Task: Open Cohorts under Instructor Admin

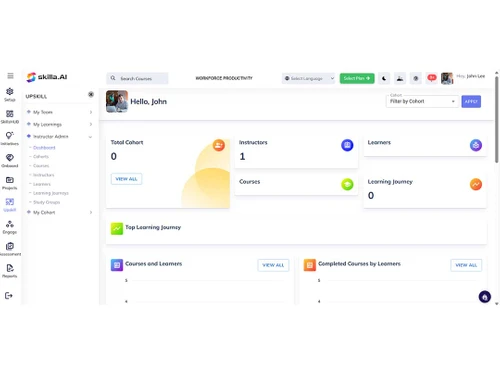Action: (x=41, y=157)
